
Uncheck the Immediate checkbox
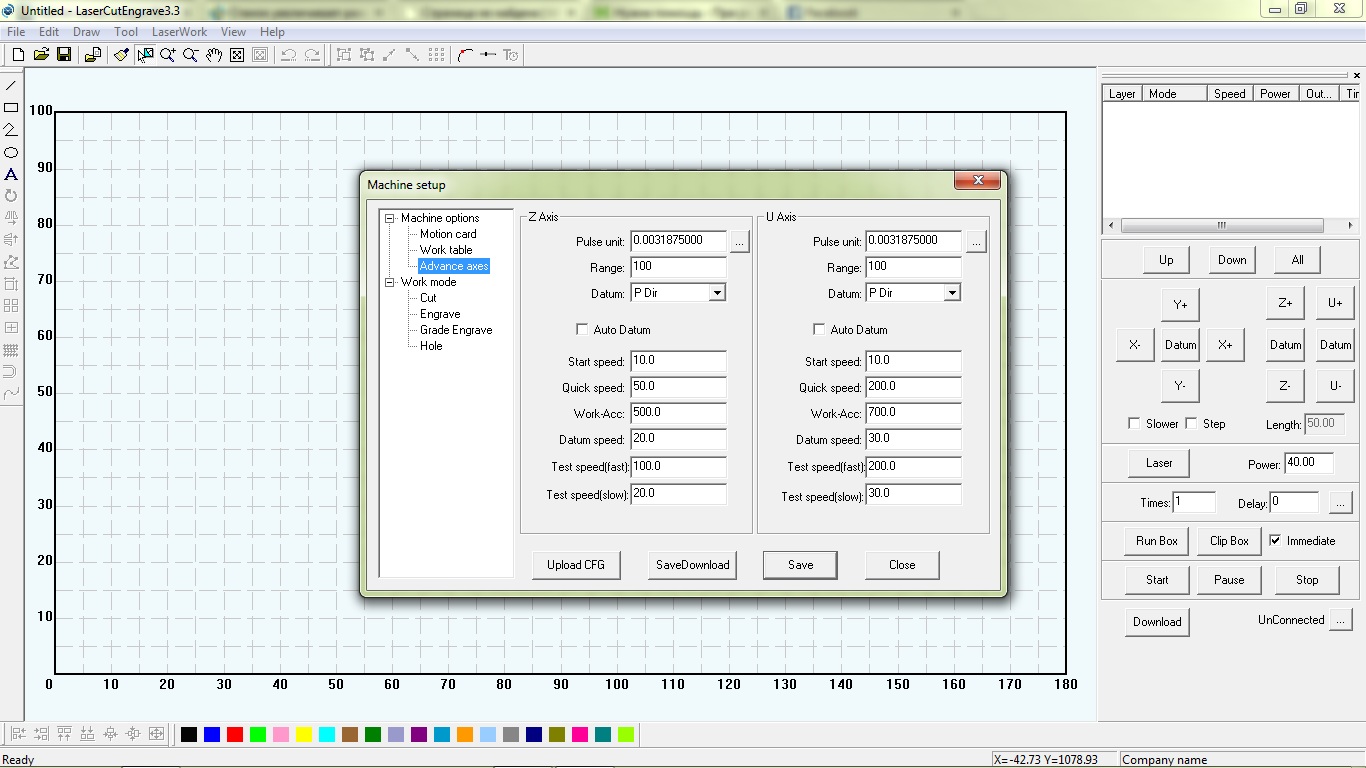click(1275, 541)
